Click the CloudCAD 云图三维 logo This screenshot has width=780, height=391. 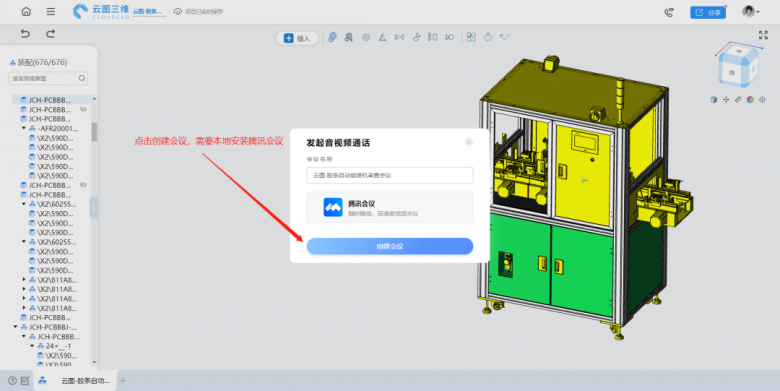[101, 11]
